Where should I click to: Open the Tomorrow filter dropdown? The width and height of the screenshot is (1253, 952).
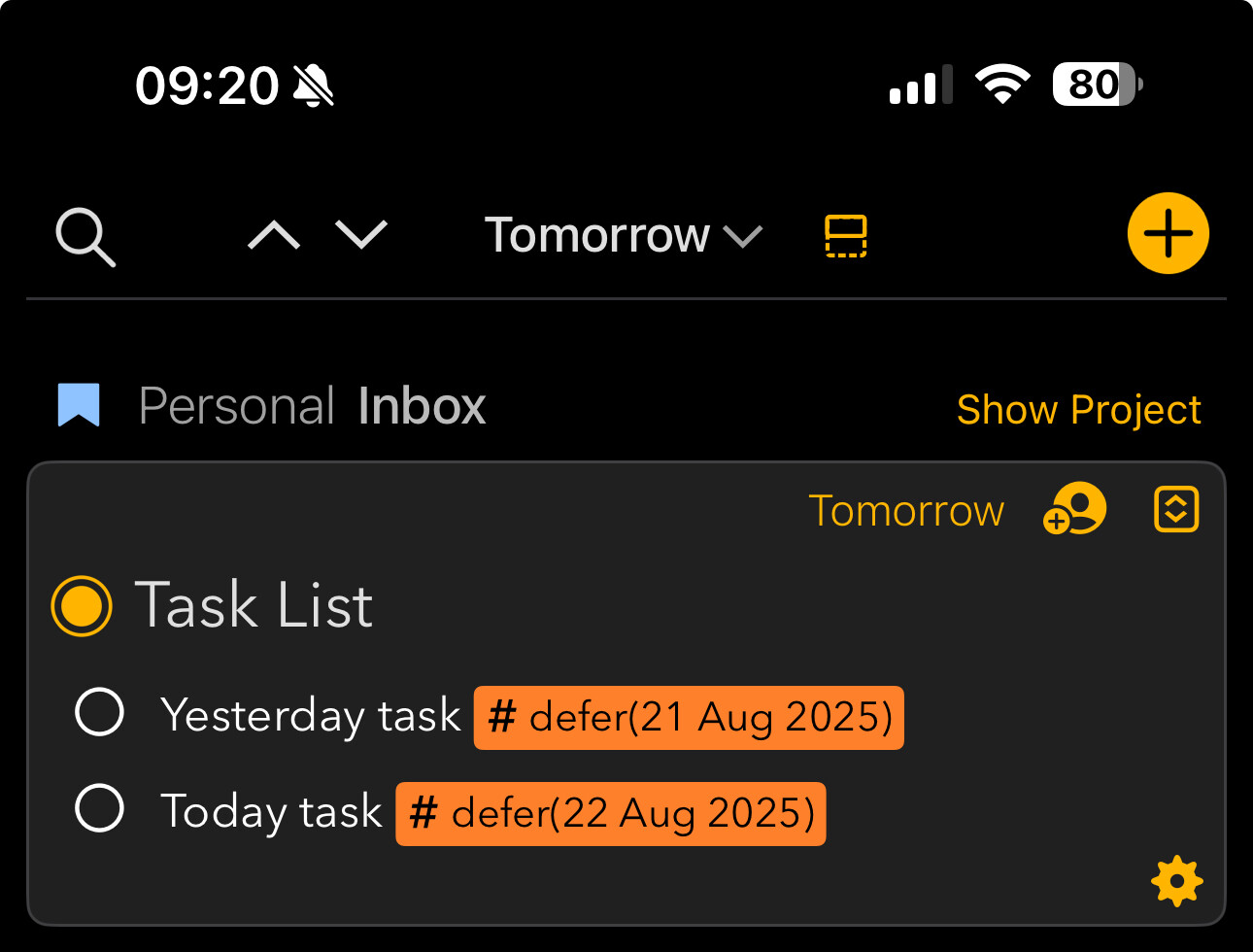point(623,235)
